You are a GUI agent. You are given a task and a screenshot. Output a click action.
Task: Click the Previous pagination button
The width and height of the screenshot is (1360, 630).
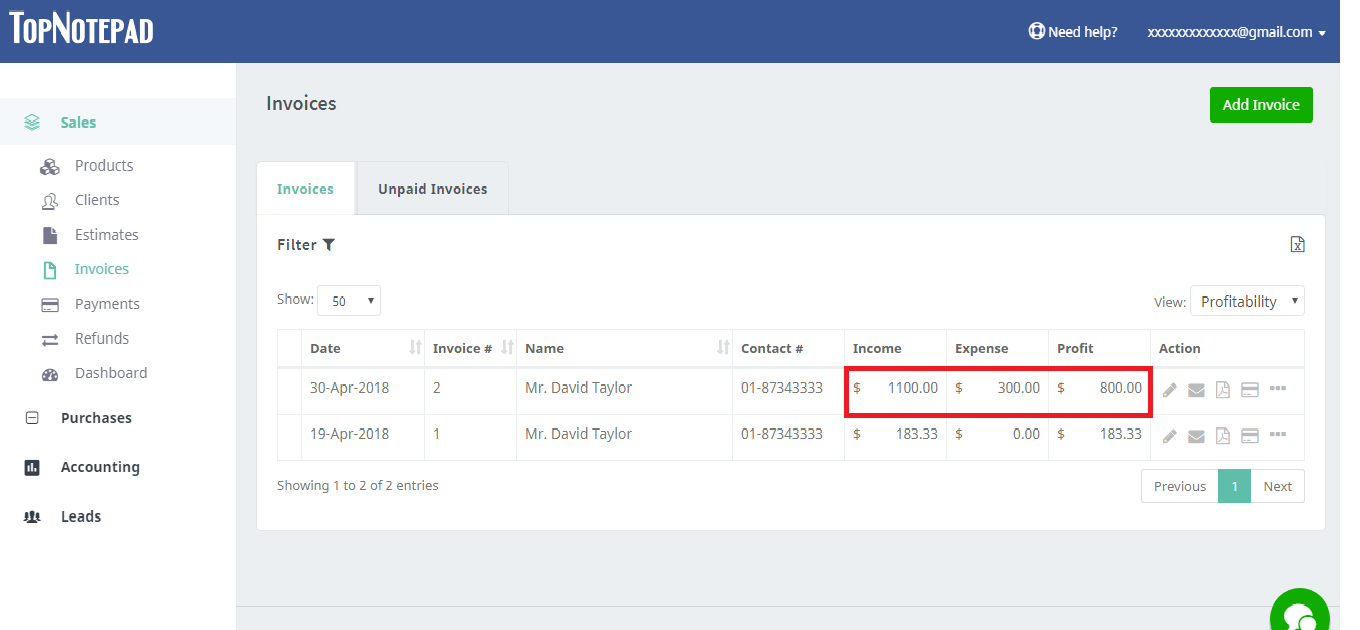click(1180, 486)
